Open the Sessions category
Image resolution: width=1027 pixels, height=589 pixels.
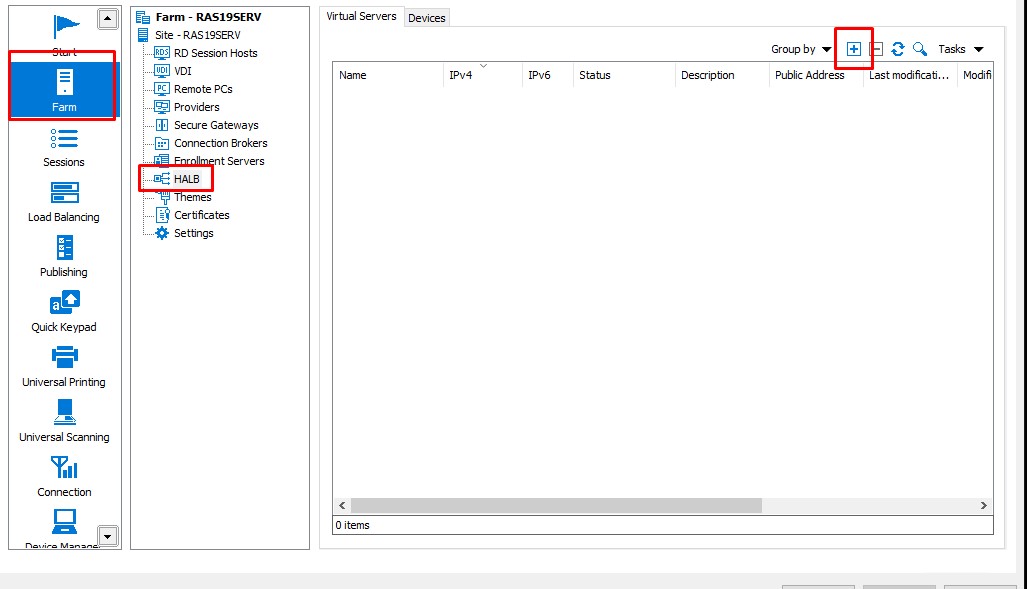pyautogui.click(x=64, y=146)
